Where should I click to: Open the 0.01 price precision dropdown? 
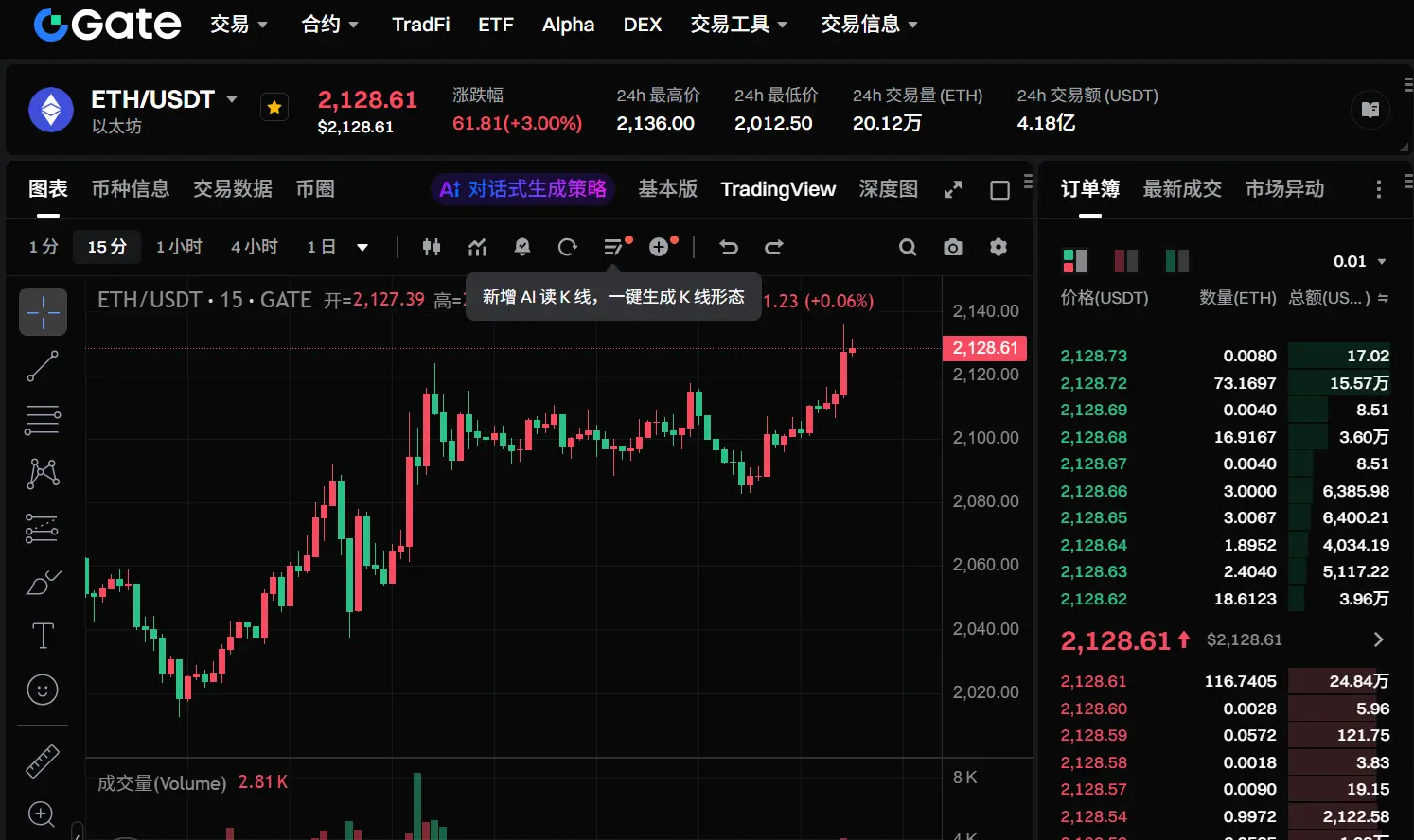(x=1359, y=261)
